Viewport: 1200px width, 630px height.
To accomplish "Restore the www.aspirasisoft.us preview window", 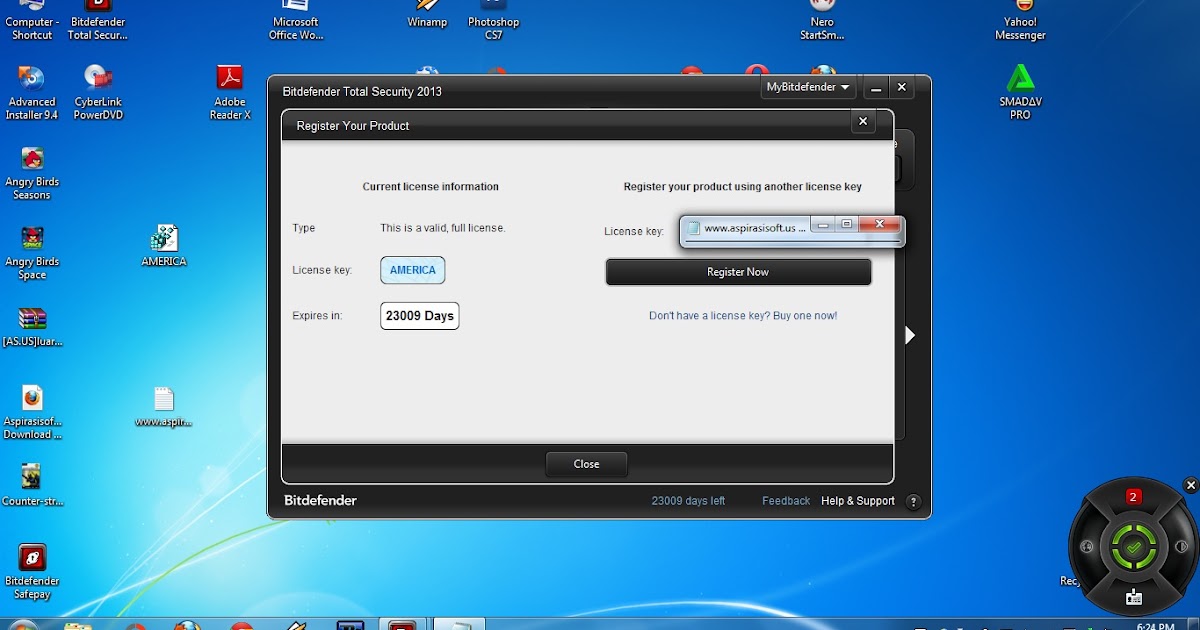I will (x=846, y=224).
